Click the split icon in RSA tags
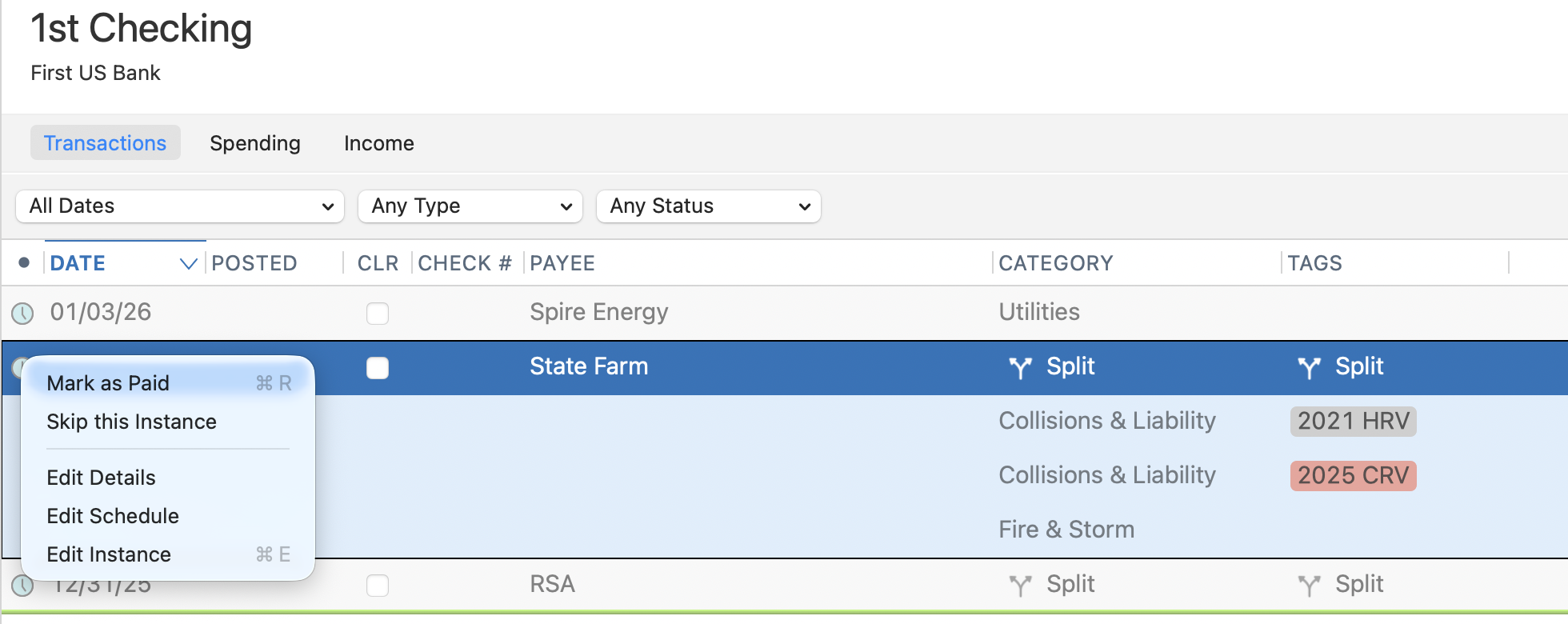1568x624 pixels. [x=1309, y=586]
